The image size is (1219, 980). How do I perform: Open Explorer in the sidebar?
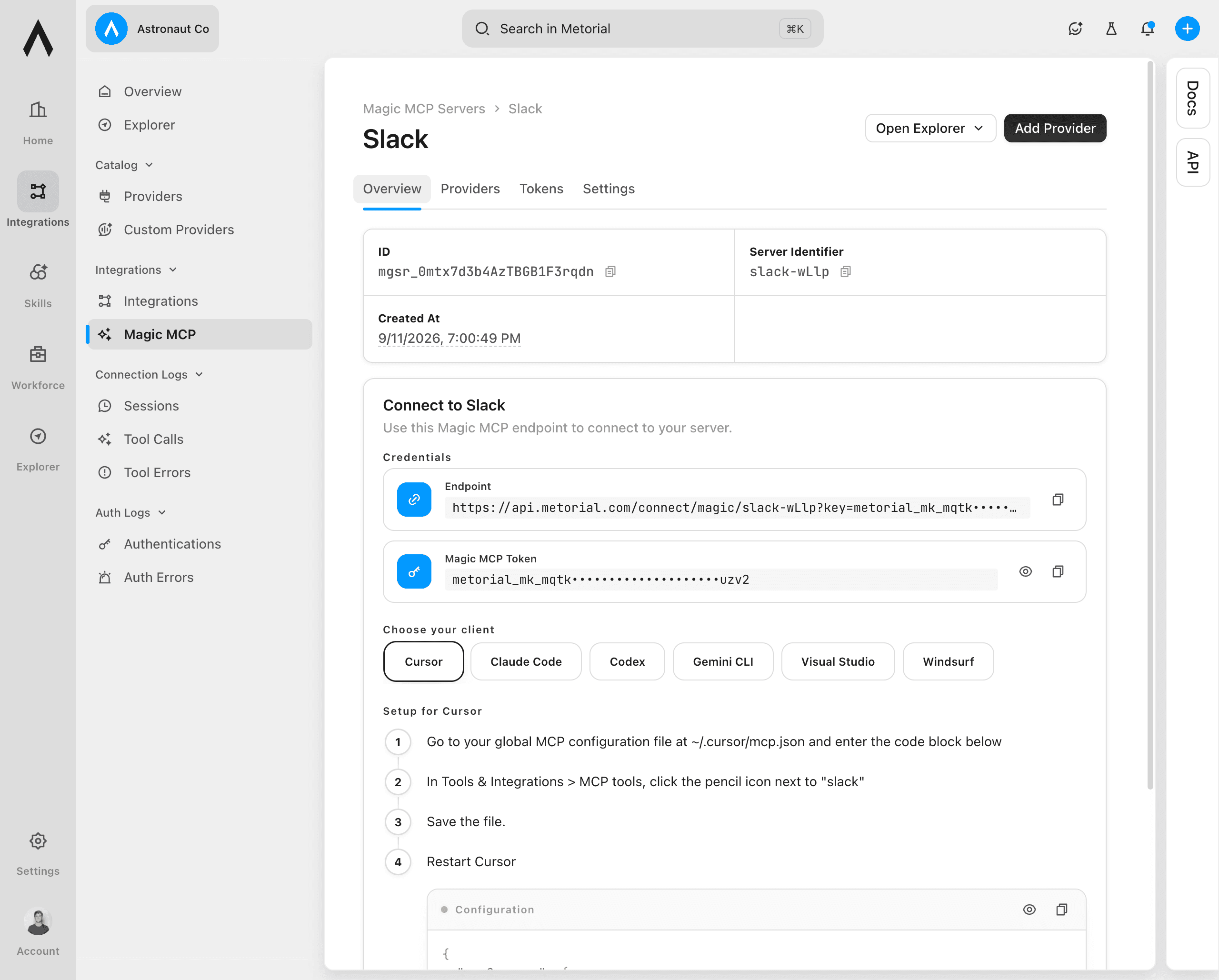200,125
